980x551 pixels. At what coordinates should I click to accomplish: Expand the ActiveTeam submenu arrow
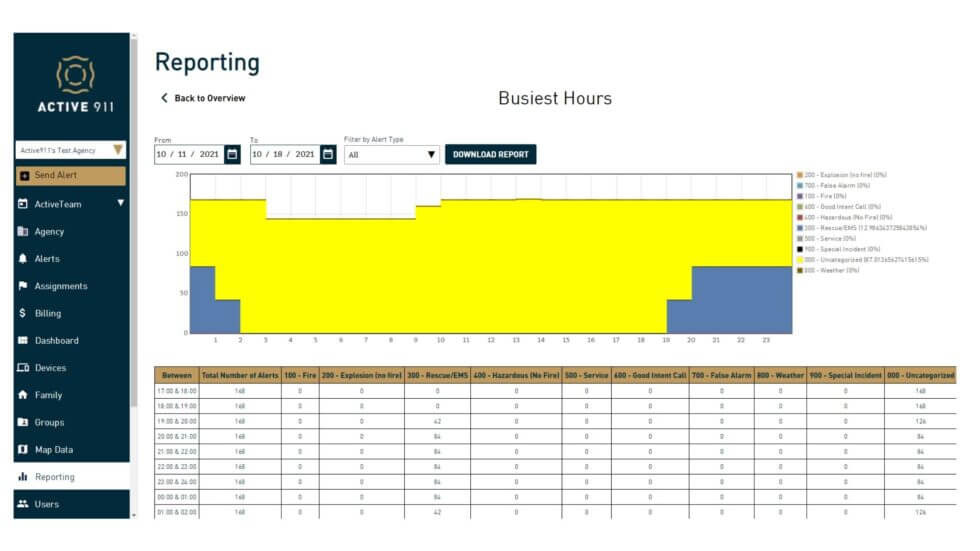[x=121, y=204]
